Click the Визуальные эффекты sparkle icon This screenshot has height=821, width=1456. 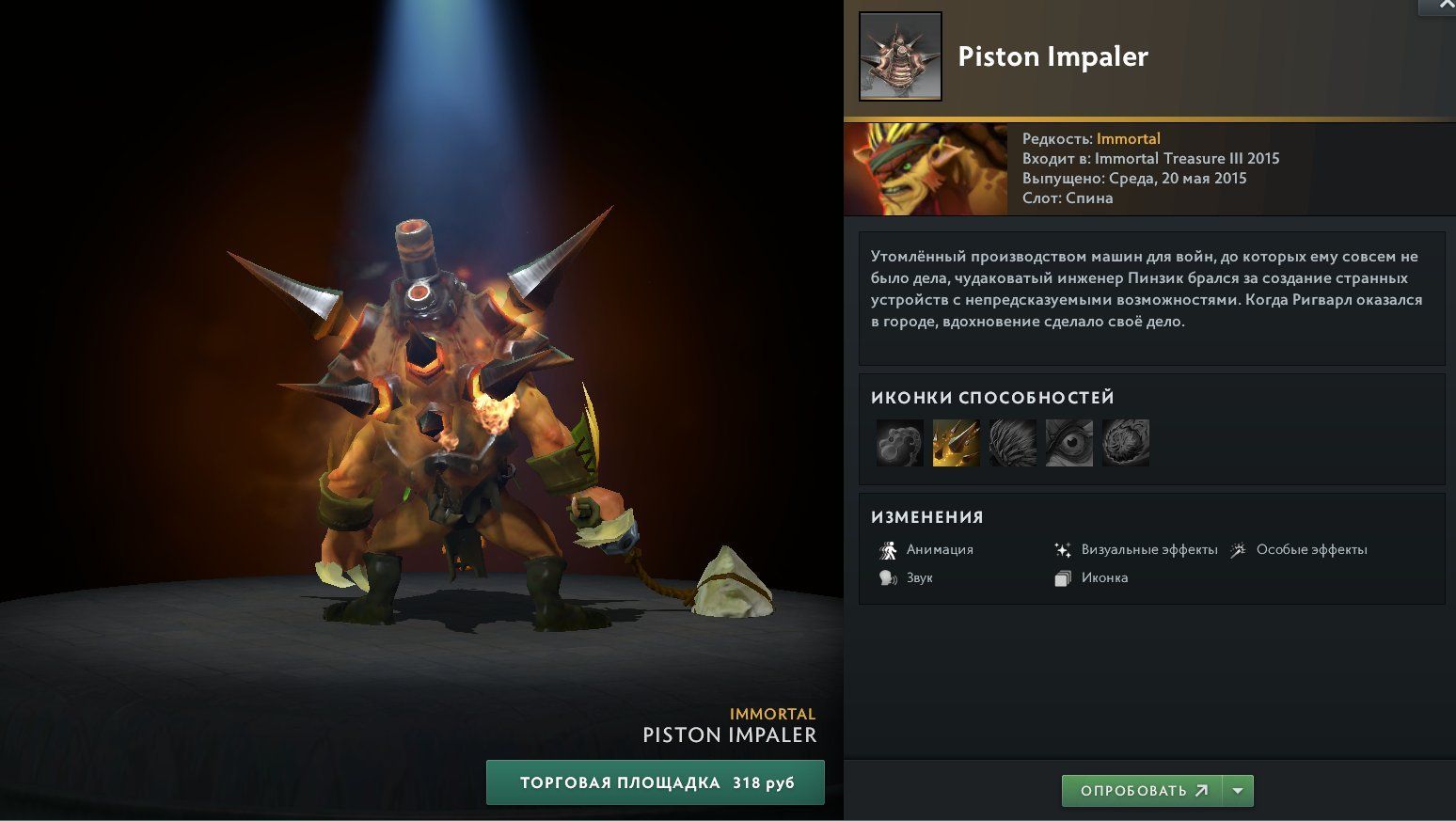click(1063, 550)
